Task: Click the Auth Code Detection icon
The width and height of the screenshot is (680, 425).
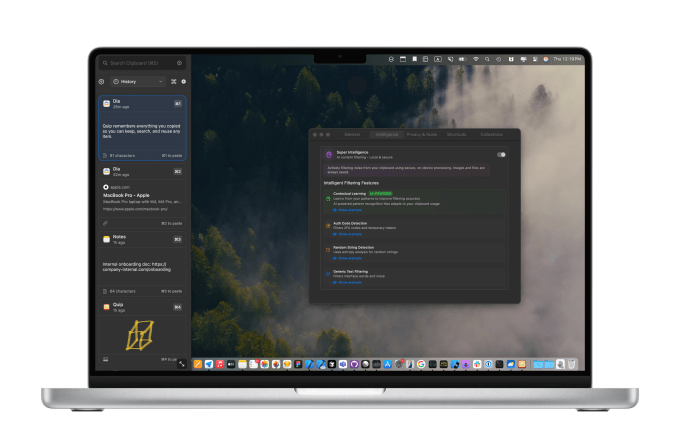Action: (328, 226)
